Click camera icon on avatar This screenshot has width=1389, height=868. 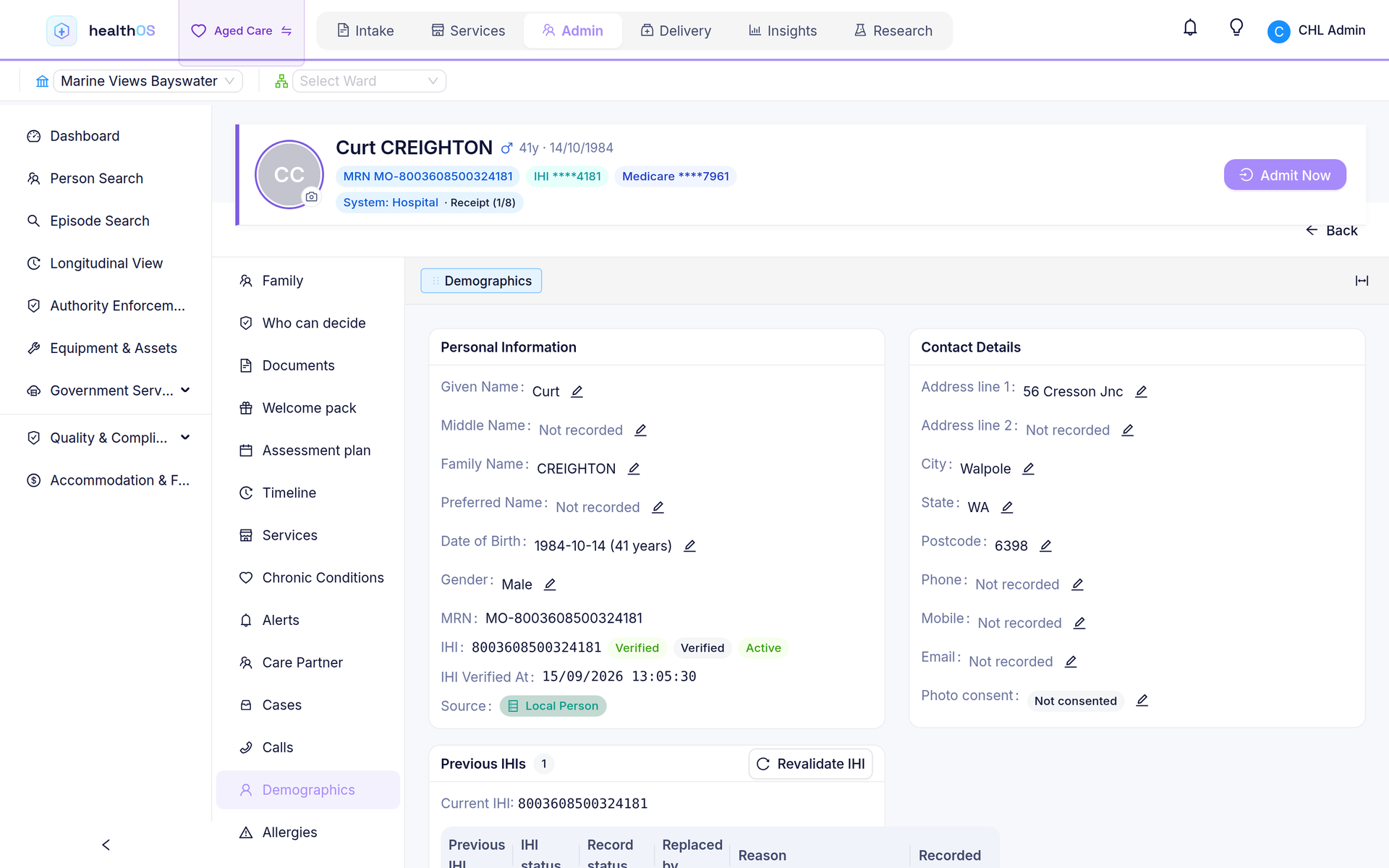[x=312, y=197]
